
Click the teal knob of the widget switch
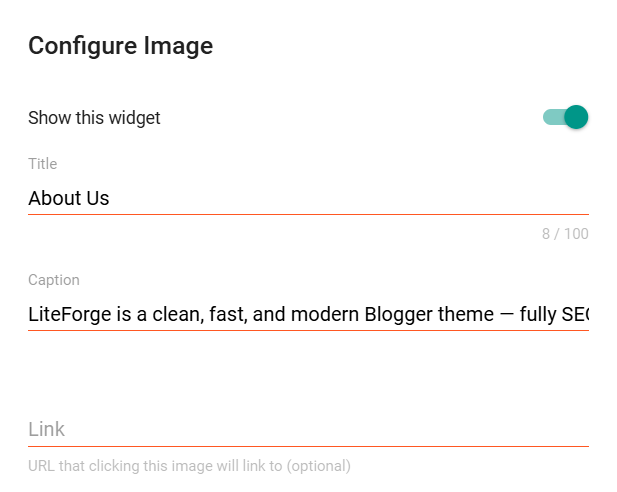coord(576,117)
